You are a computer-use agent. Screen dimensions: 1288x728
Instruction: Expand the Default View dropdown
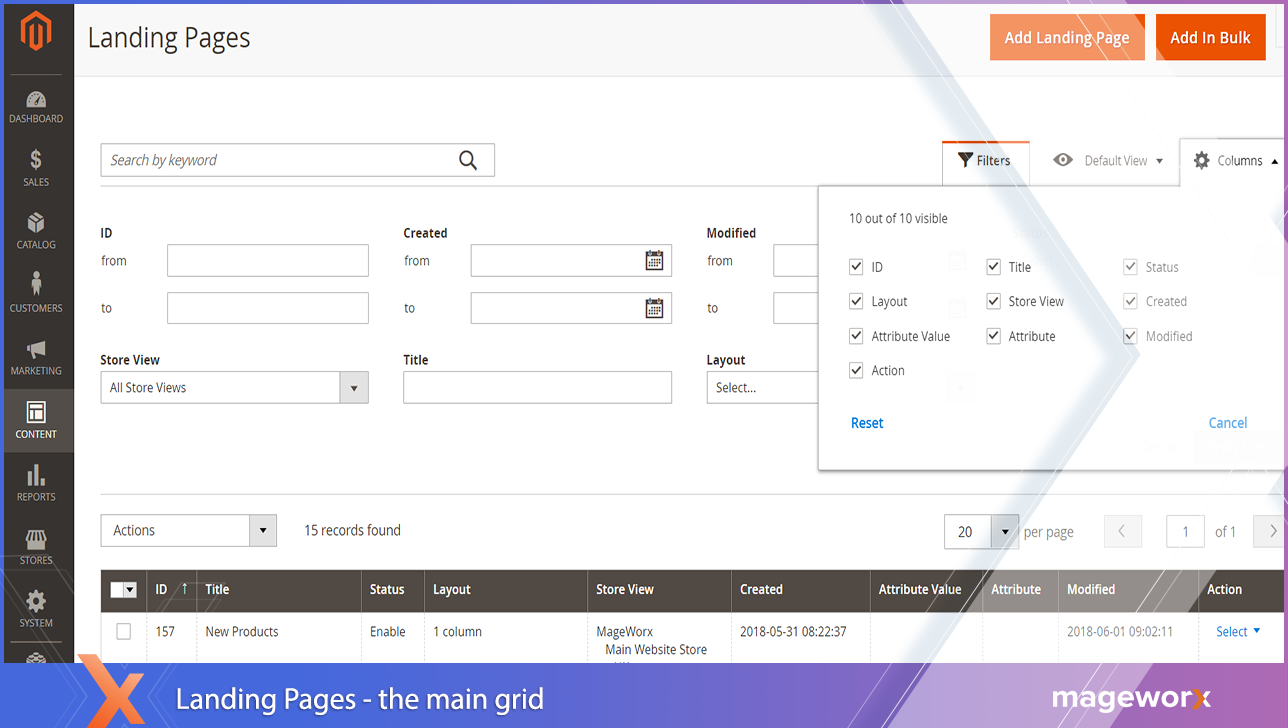point(1109,160)
